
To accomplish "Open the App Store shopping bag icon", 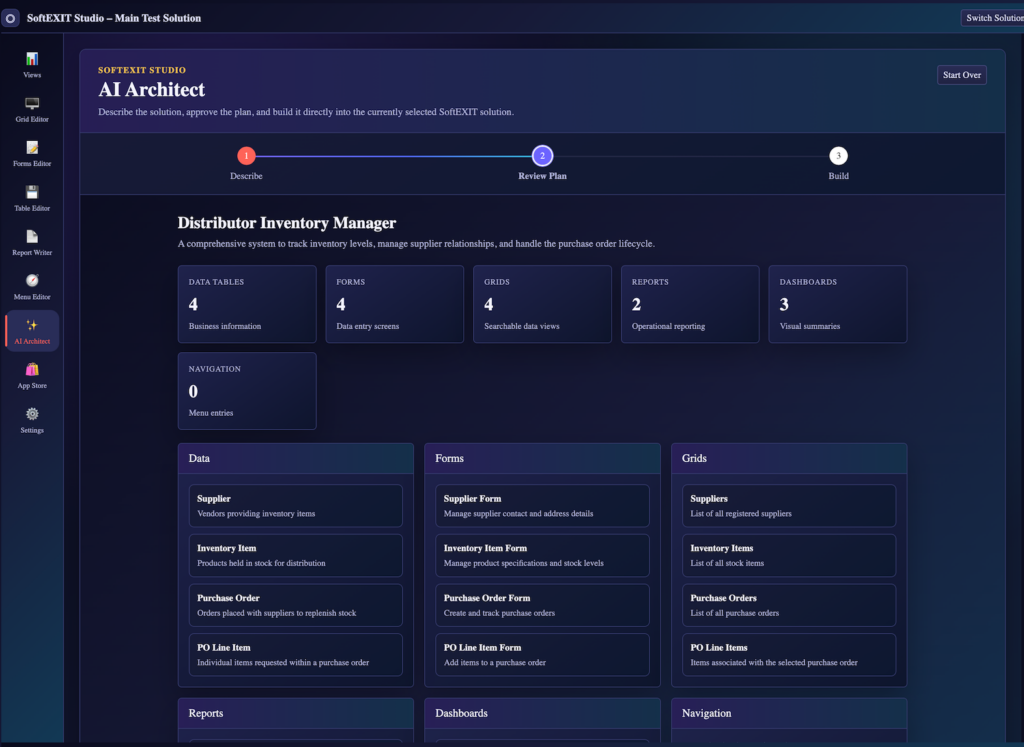I will point(32,370).
